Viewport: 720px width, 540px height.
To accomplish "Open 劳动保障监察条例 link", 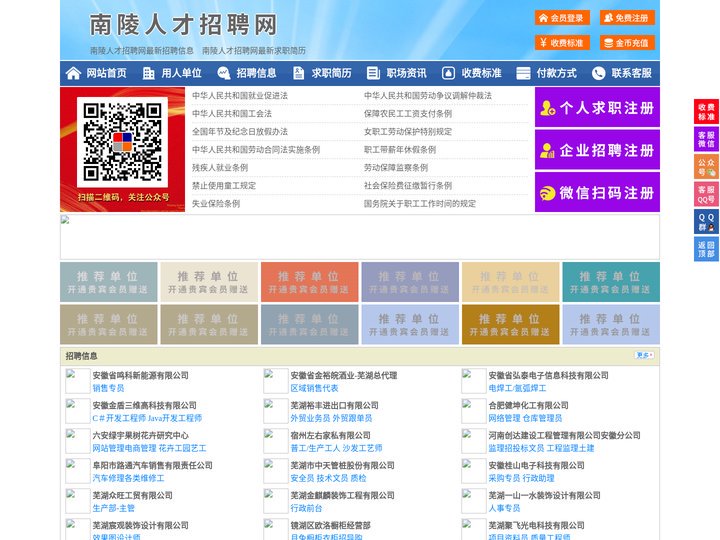I will (x=396, y=167).
